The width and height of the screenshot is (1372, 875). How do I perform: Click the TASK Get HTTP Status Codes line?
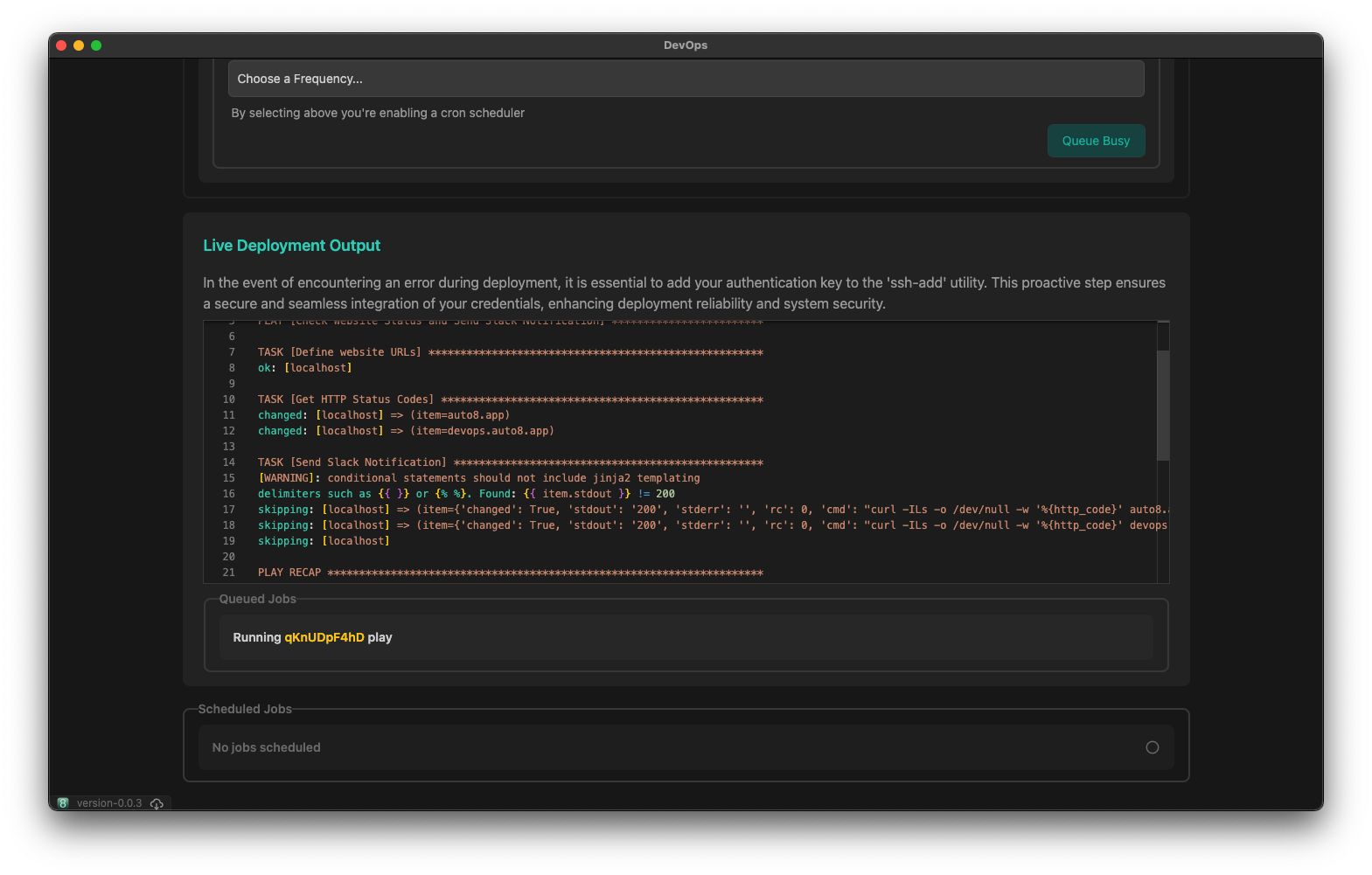pyautogui.click(x=511, y=399)
